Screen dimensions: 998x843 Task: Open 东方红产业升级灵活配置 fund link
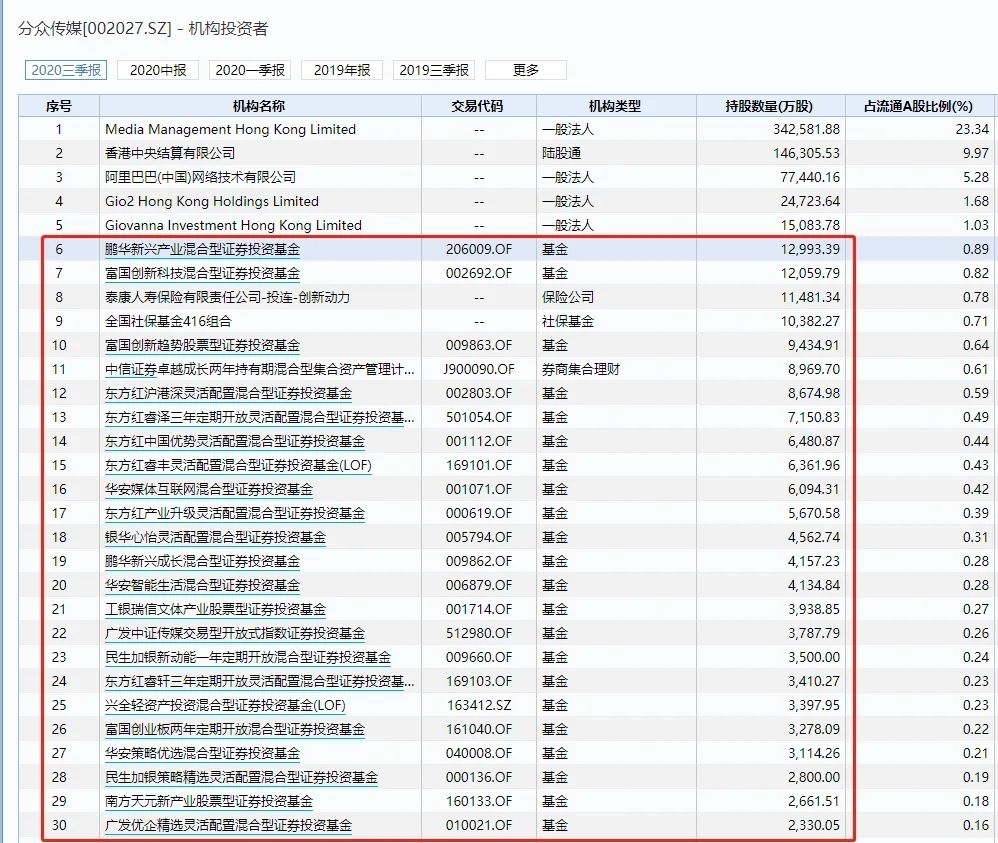(235, 513)
